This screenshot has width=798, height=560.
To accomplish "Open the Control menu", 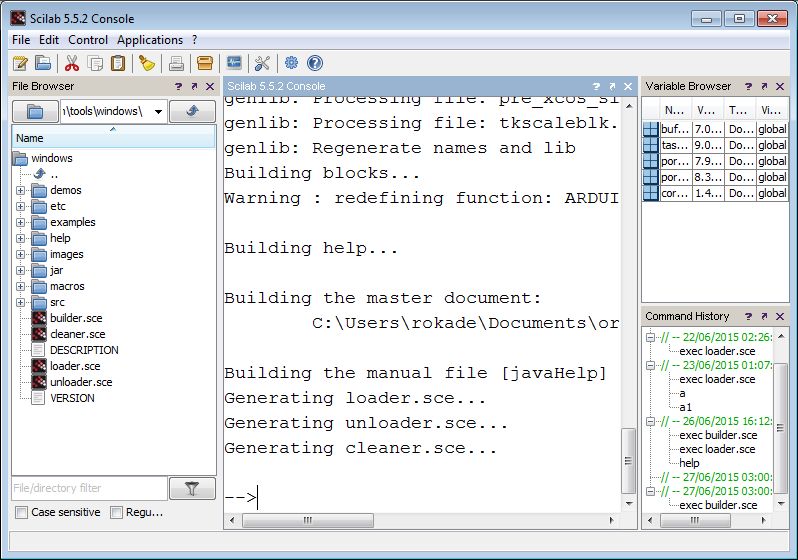I will click(88, 40).
